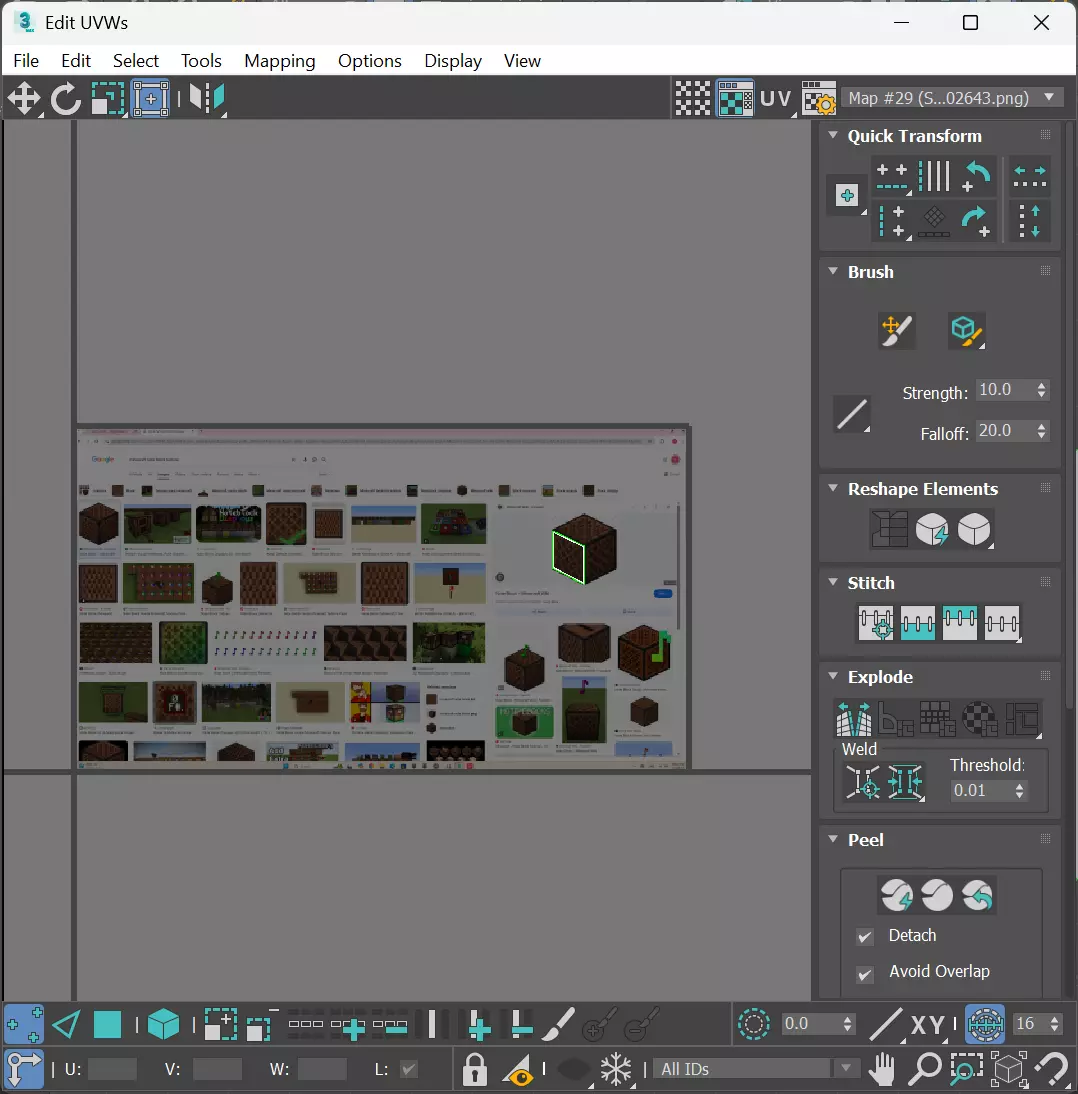This screenshot has width=1078, height=1094.
Task: Open the Edit menu
Action: click(x=76, y=61)
